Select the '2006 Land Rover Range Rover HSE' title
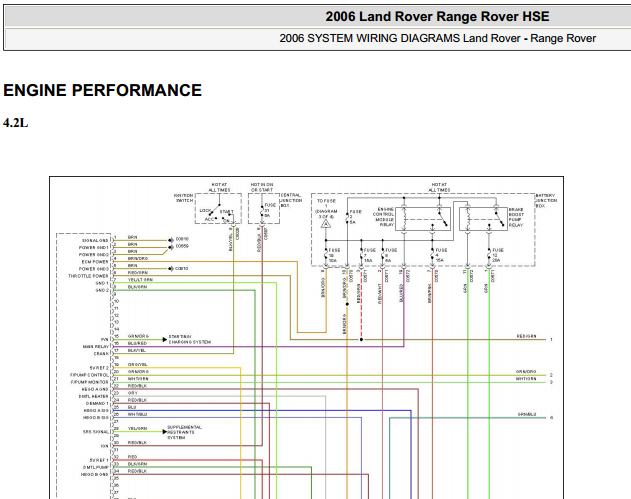The width and height of the screenshot is (631, 499). (437, 16)
